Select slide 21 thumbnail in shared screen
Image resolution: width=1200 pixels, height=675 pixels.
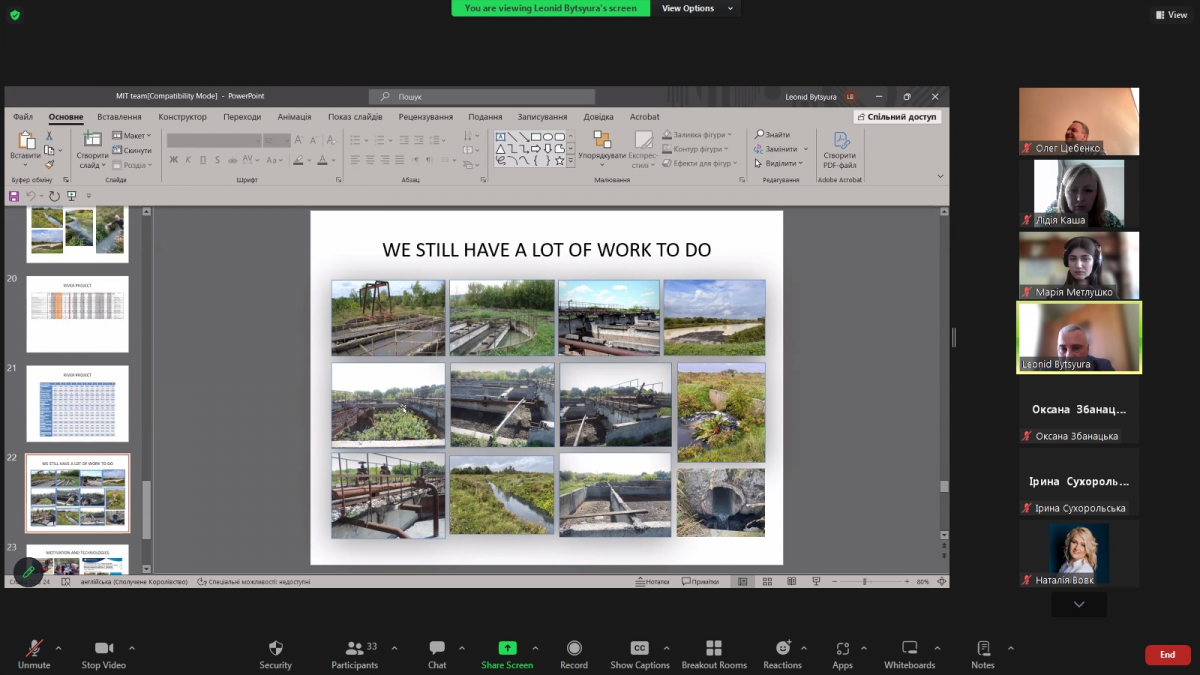(x=77, y=403)
